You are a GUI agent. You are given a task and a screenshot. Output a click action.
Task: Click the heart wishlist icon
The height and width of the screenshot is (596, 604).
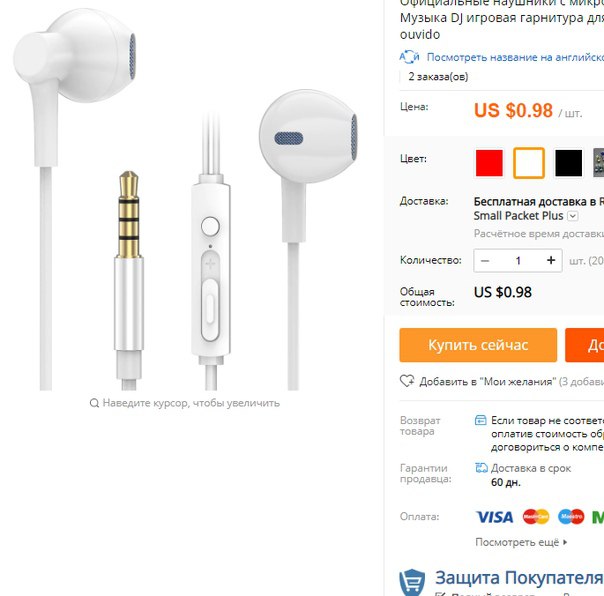[x=407, y=381]
